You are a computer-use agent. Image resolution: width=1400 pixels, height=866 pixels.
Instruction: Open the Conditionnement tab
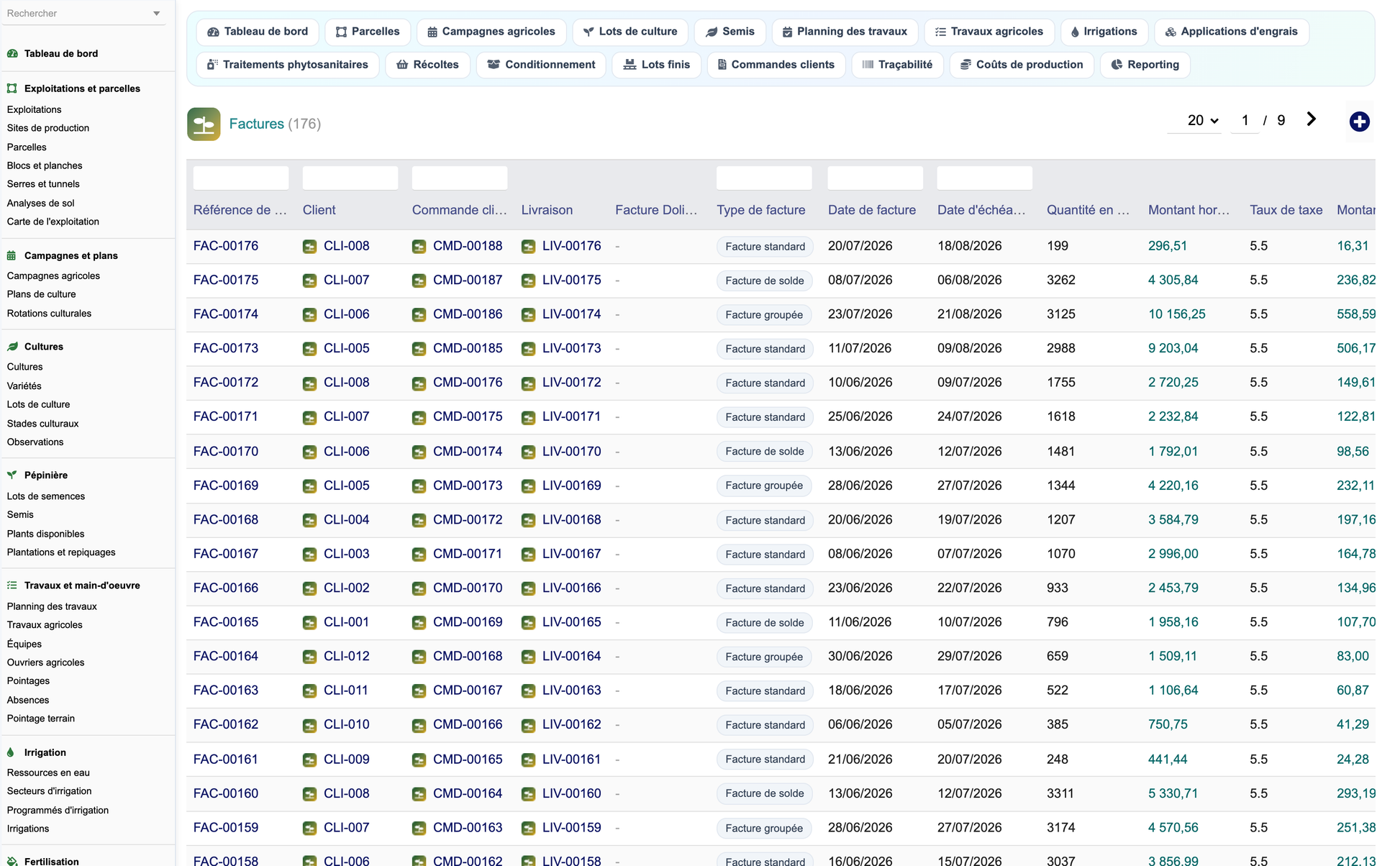541,65
